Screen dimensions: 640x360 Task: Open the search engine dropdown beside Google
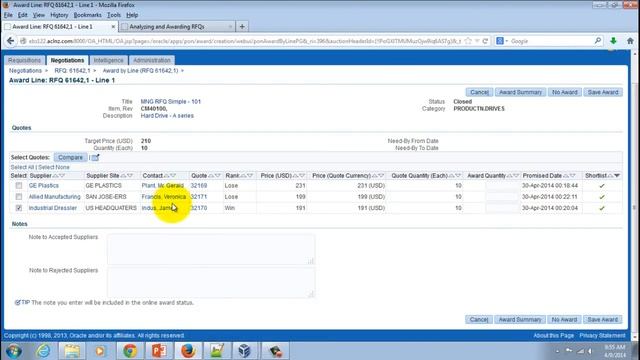(507, 41)
